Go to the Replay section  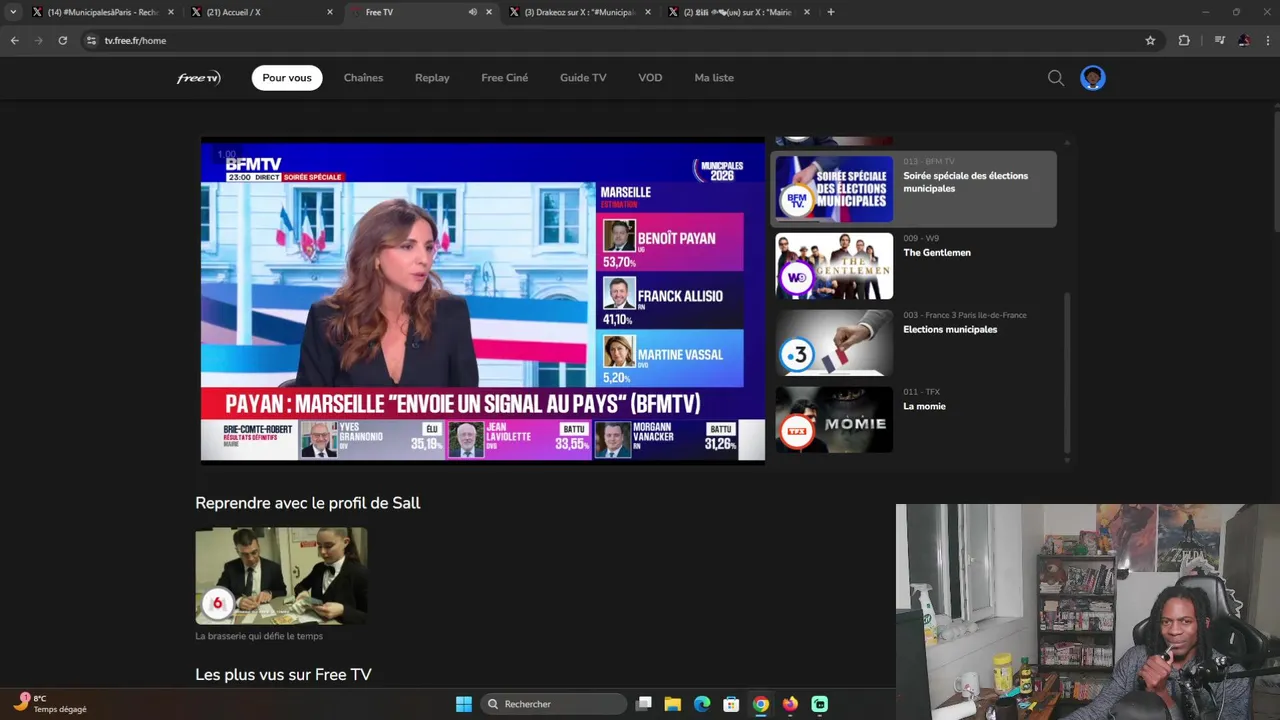[432, 78]
